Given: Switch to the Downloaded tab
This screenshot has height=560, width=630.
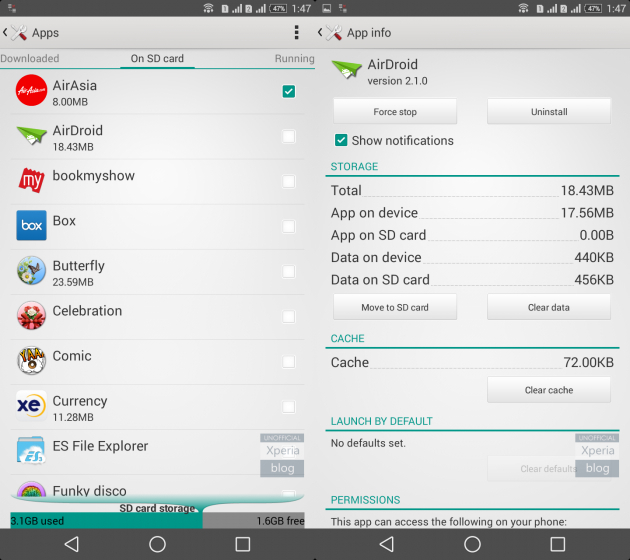Looking at the screenshot, I should click(30, 59).
